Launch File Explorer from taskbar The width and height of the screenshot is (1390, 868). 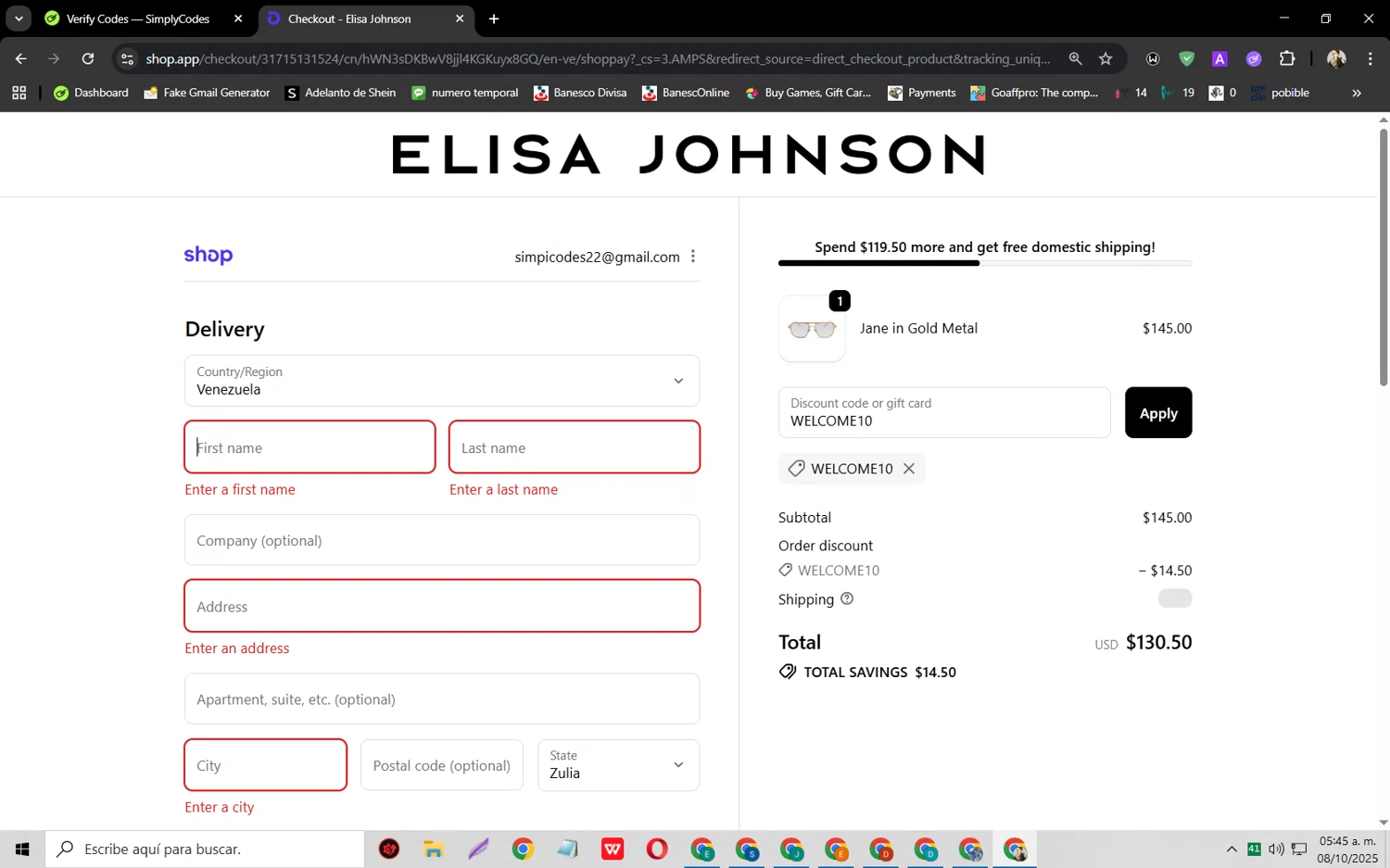[x=433, y=849]
